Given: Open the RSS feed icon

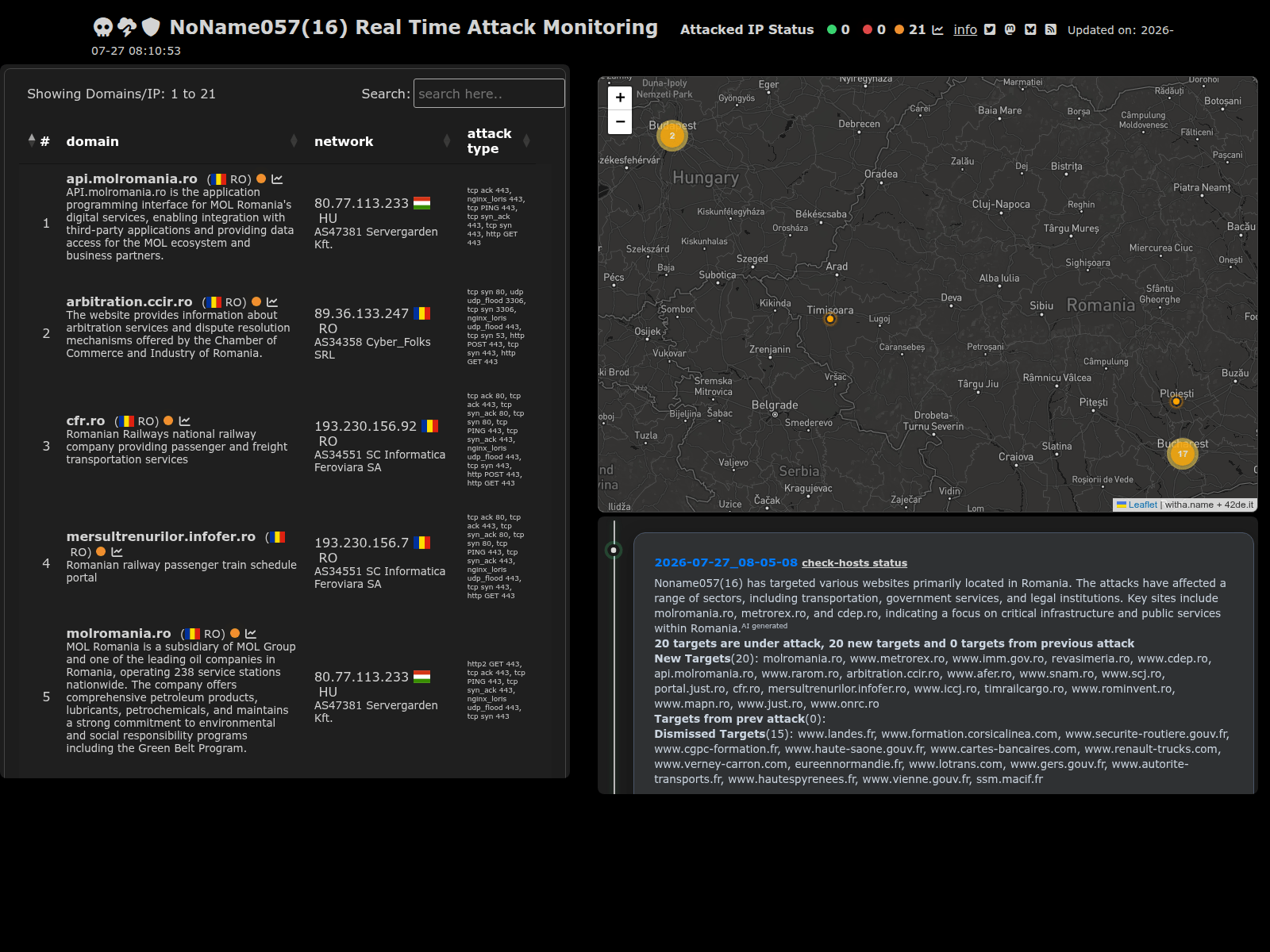Looking at the screenshot, I should (1051, 30).
